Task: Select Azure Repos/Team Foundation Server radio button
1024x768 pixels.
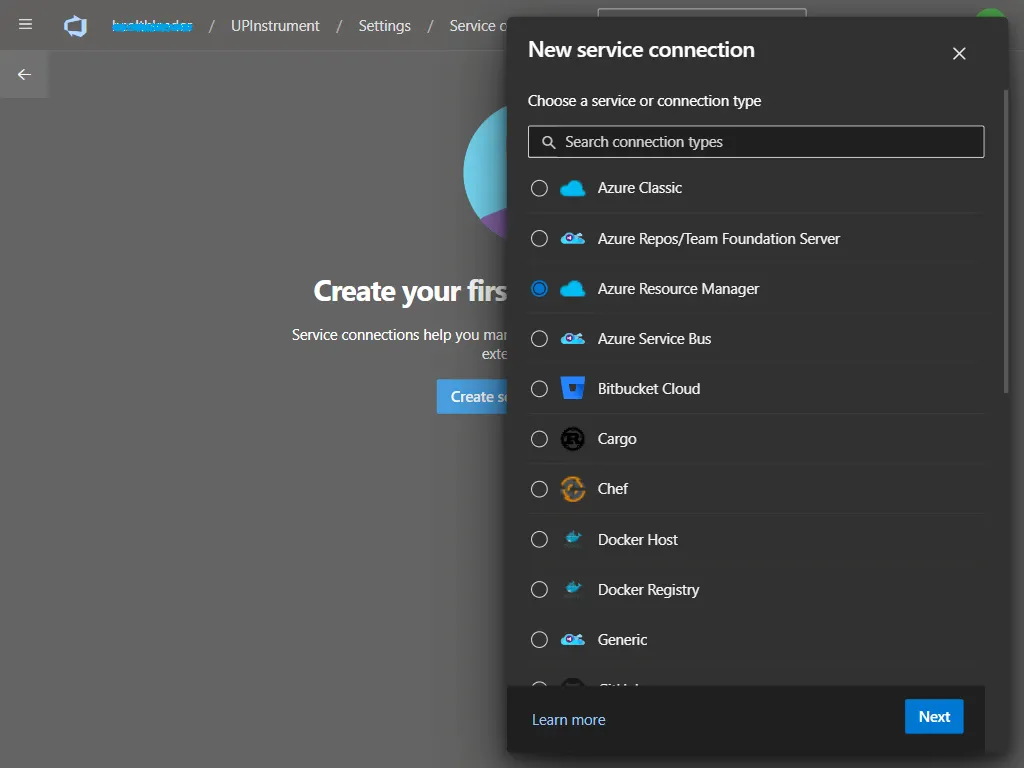Action: coord(539,238)
